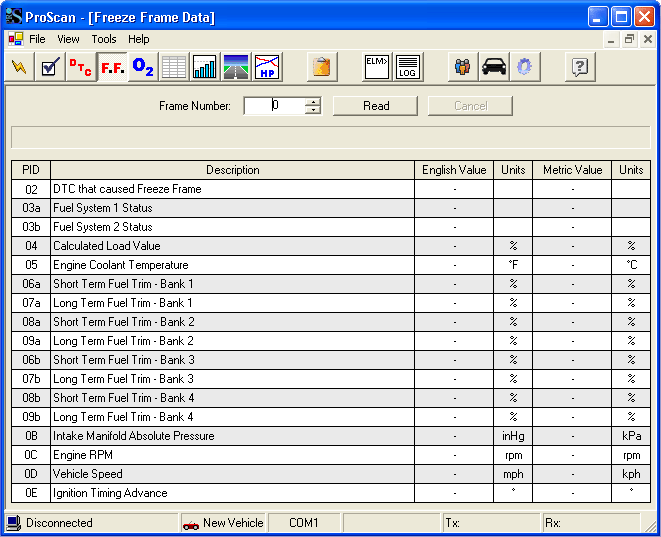The image size is (661, 537).
Task: Click the red car New Vehicle icon
Action: [x=191, y=524]
